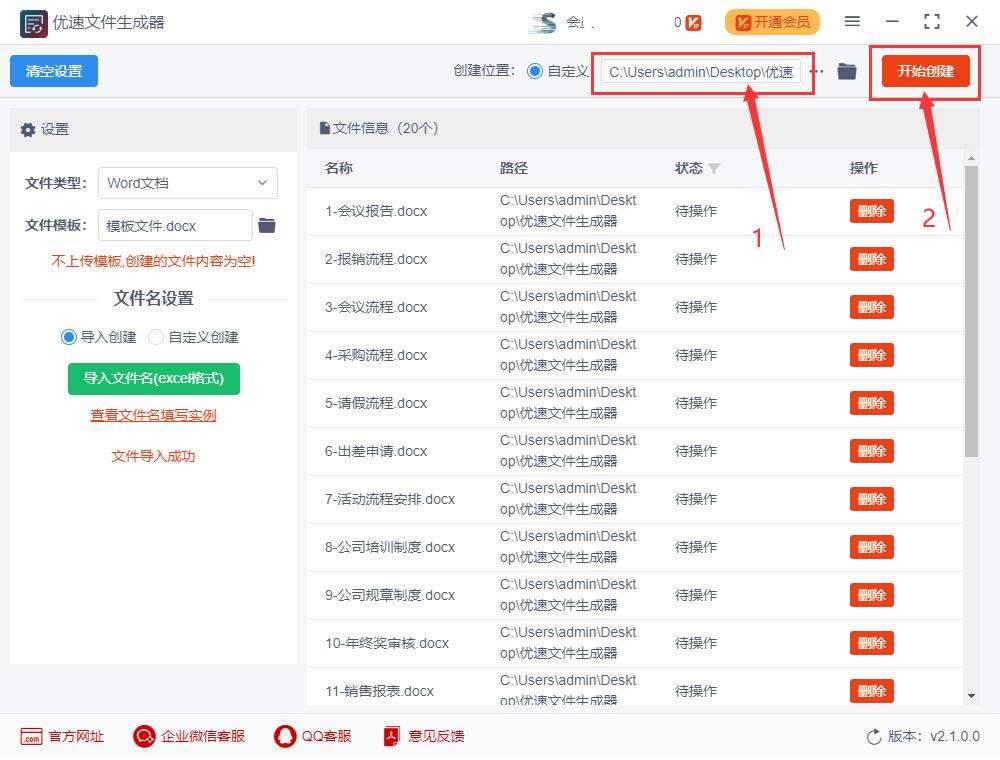
Task: Open the hamburger menu icon
Action: [852, 22]
